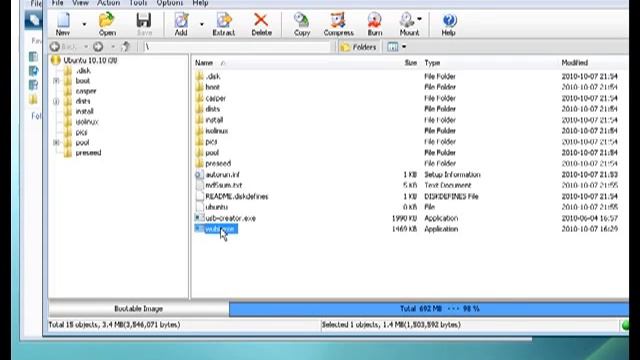Click the Copy disc toolbar icon
Screen dimensions: 640x360
tap(302, 24)
